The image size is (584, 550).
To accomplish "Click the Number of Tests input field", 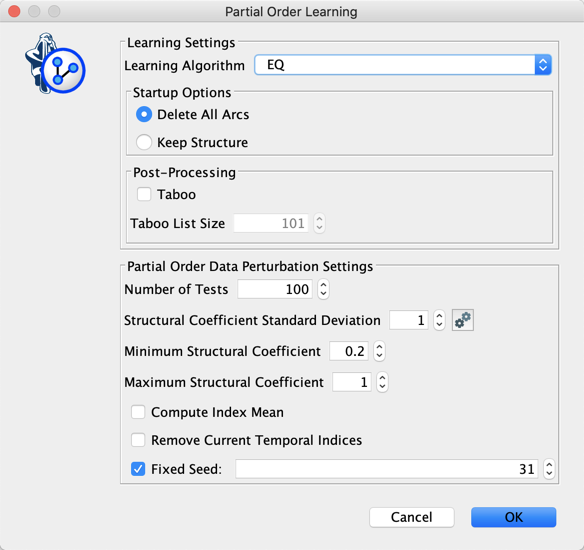I will click(x=275, y=289).
